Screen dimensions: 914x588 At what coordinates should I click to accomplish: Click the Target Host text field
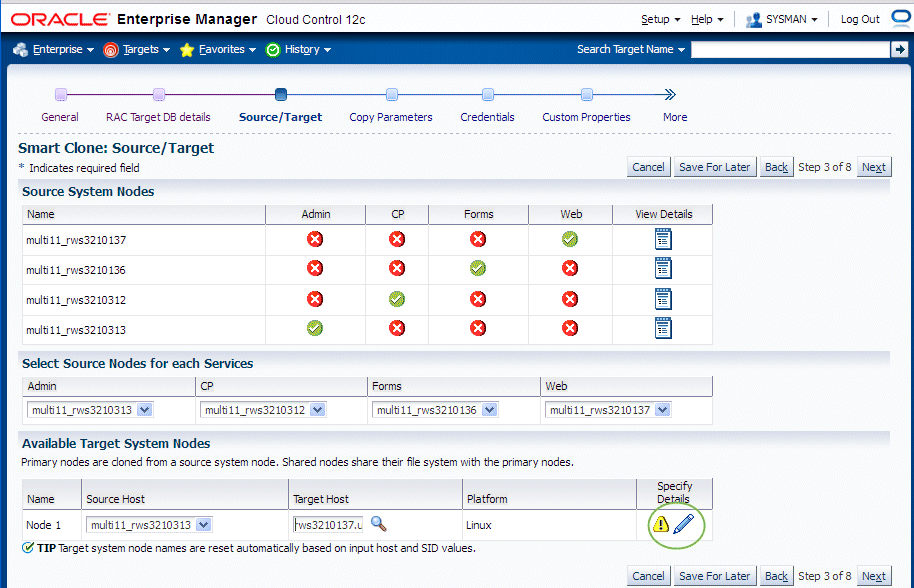[328, 524]
